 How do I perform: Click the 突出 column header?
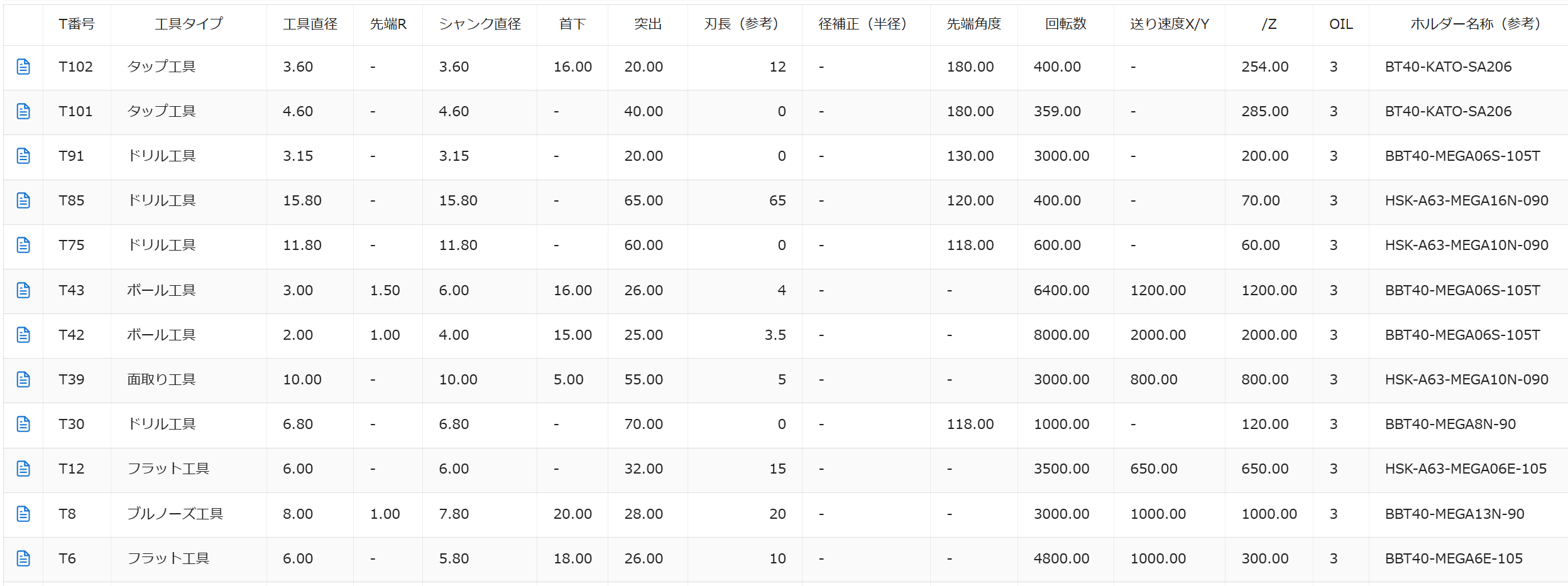point(648,24)
